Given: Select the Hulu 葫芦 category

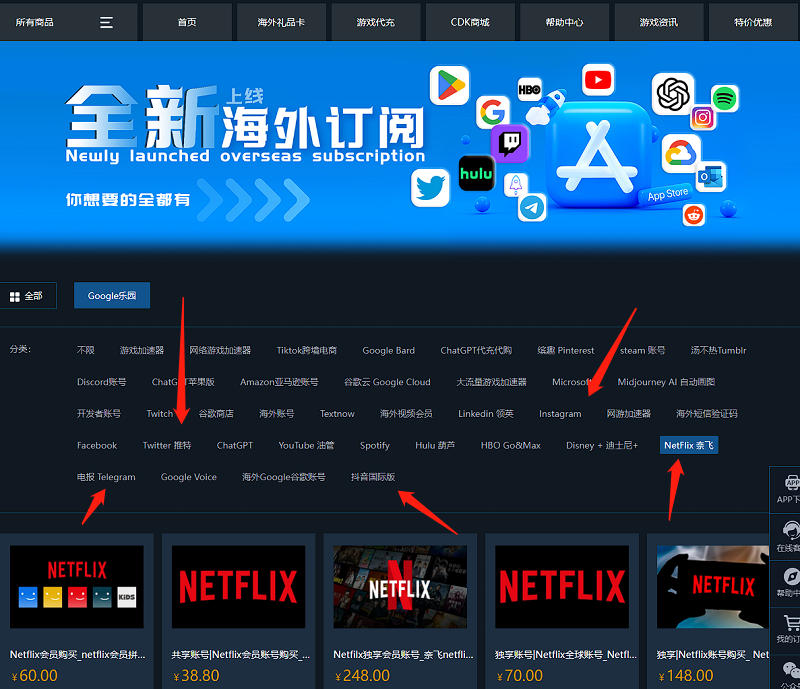Looking at the screenshot, I should coord(435,446).
